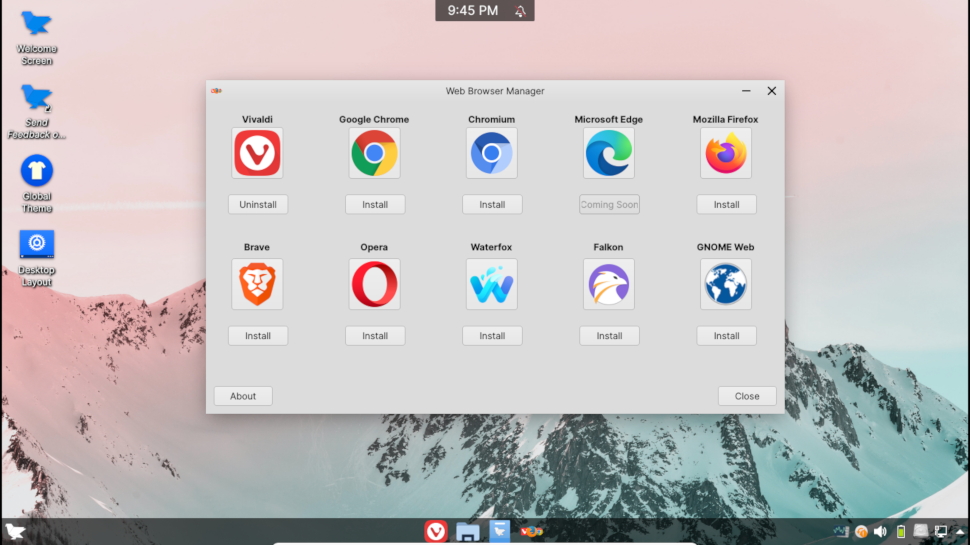Install GNOME Web
The width and height of the screenshot is (970, 545).
tap(726, 336)
